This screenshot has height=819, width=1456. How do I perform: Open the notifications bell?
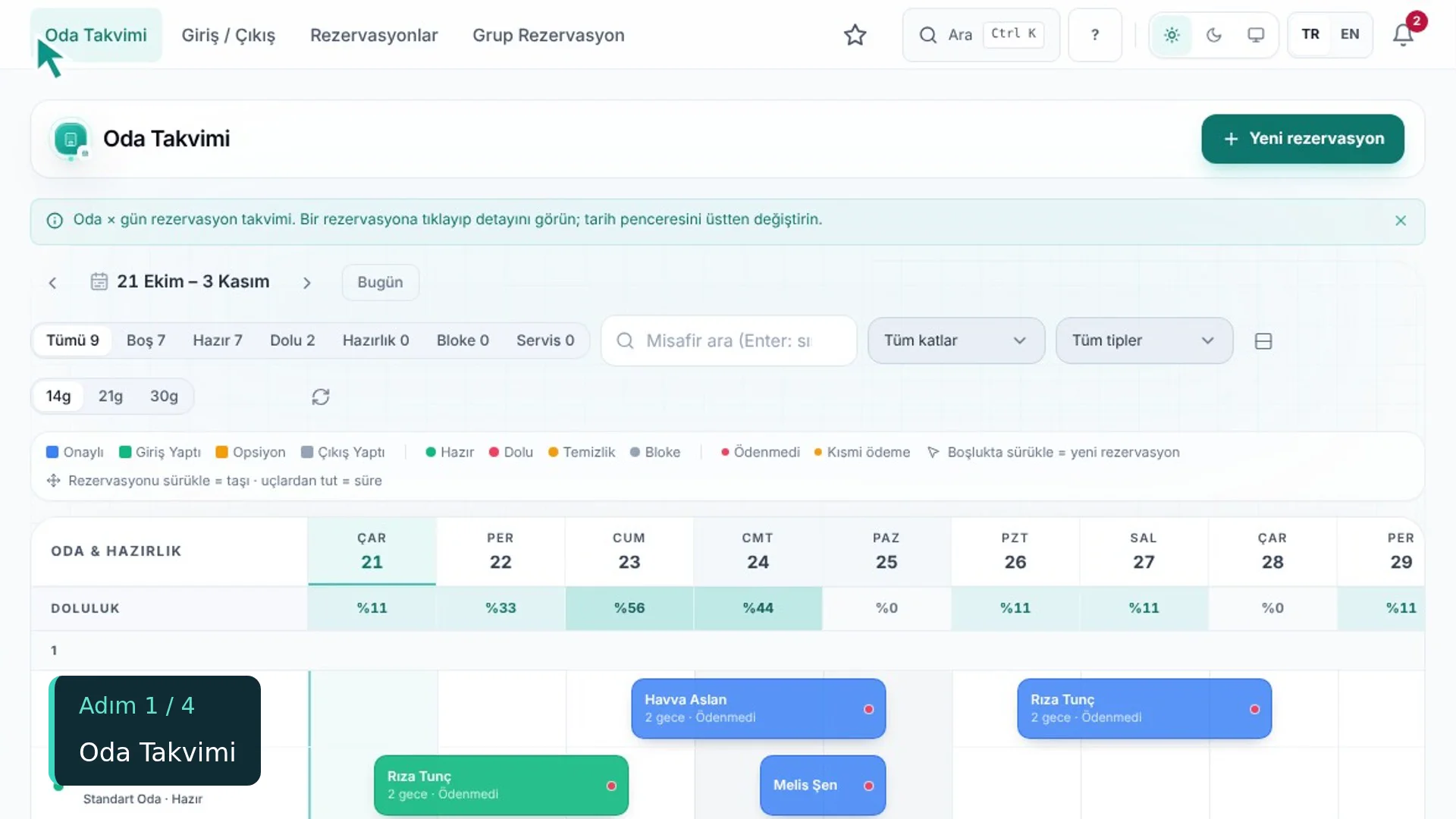click(x=1403, y=35)
